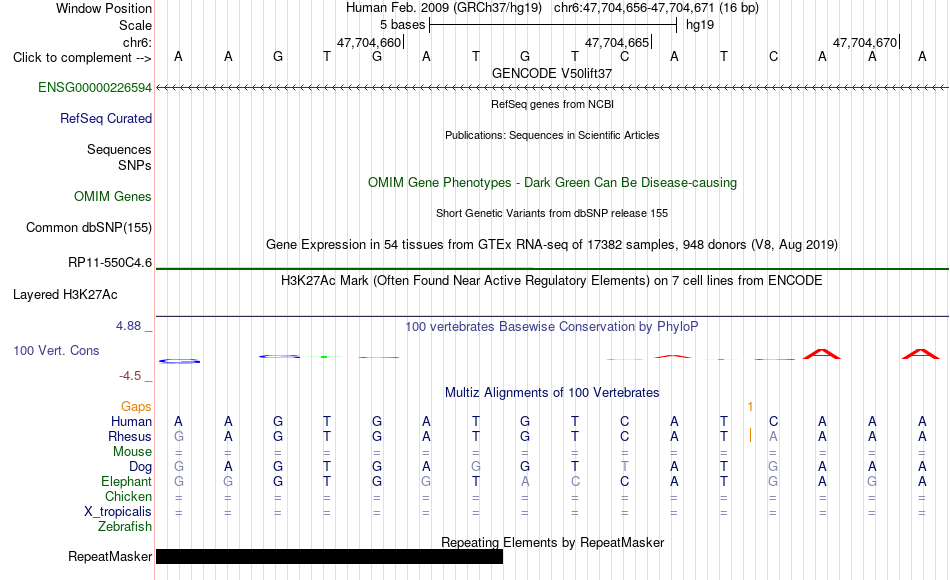Click the X_tropicalis species row label
This screenshot has height=580, width=950.
pos(118,512)
